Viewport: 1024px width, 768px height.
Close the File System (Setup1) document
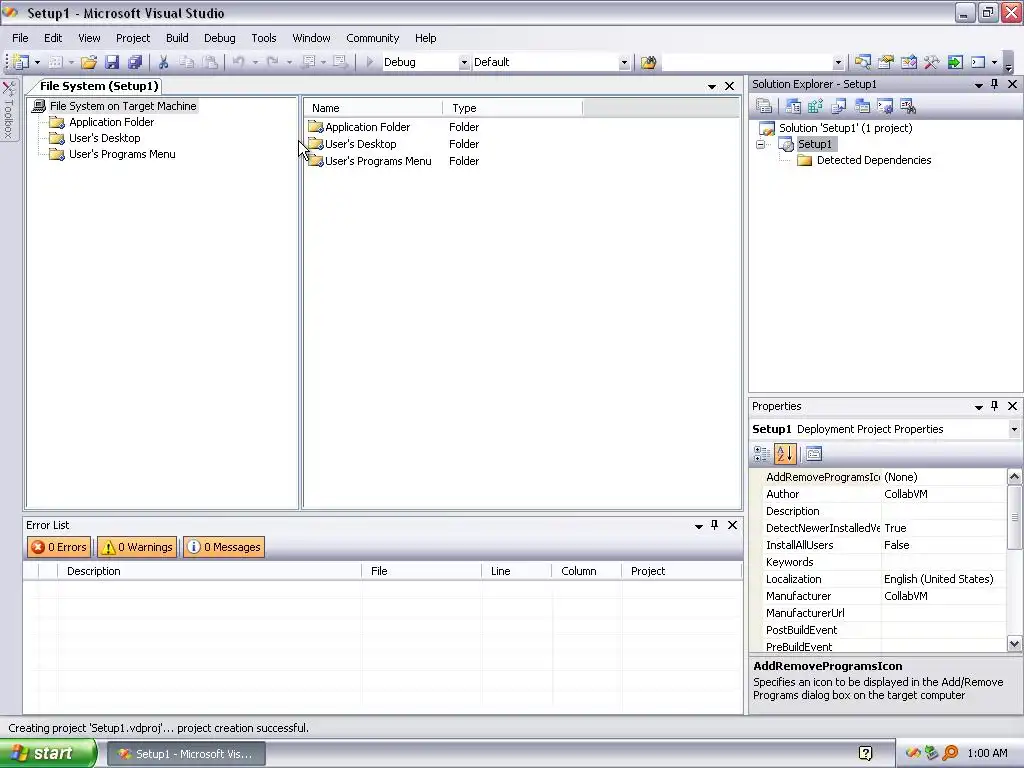[x=729, y=86]
